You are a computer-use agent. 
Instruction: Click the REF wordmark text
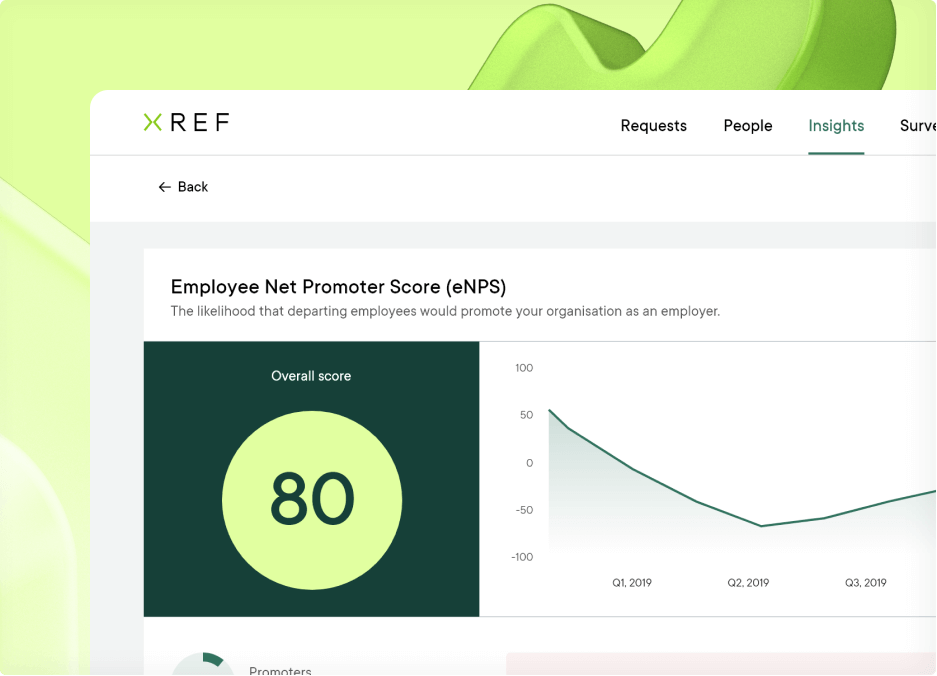click(199, 122)
